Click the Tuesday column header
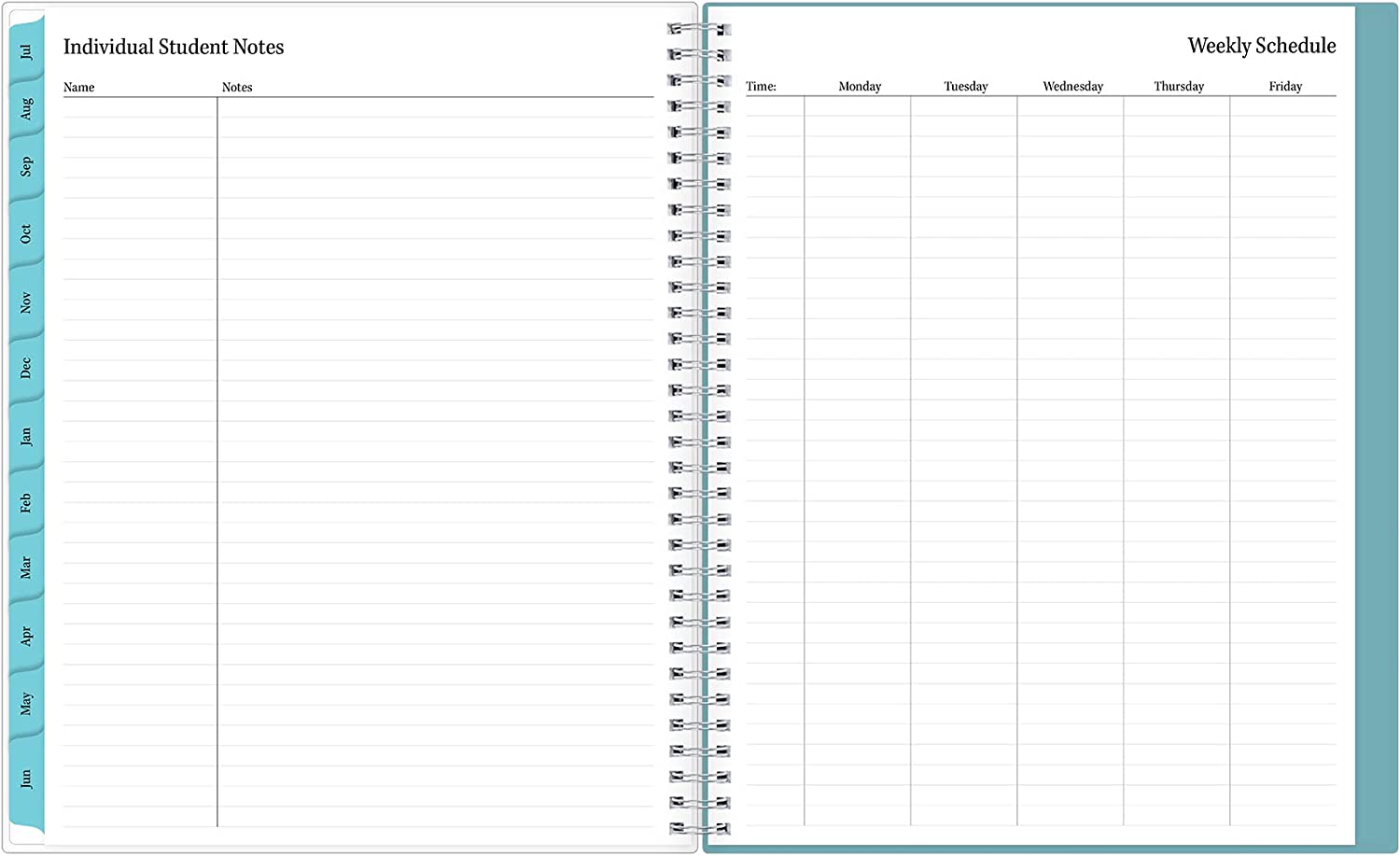This screenshot has height=856, width=1400. click(965, 86)
